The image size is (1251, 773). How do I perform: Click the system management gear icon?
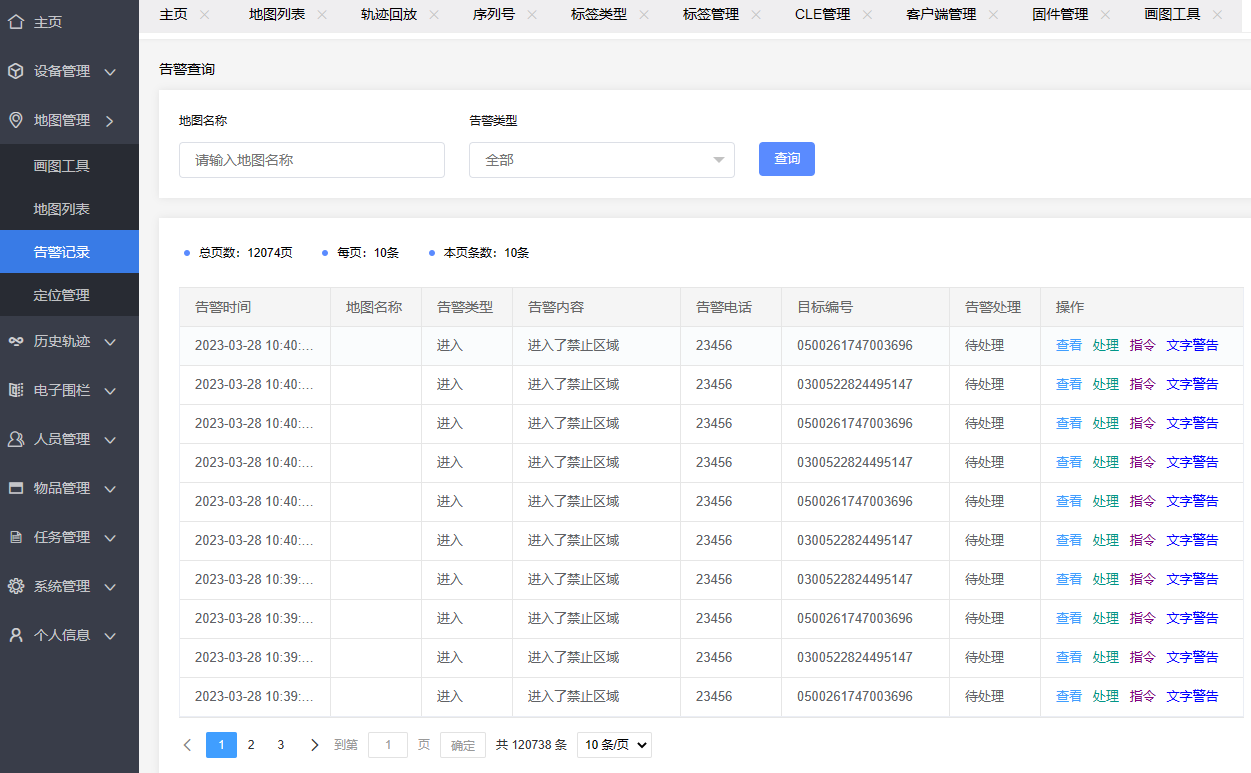click(16, 586)
